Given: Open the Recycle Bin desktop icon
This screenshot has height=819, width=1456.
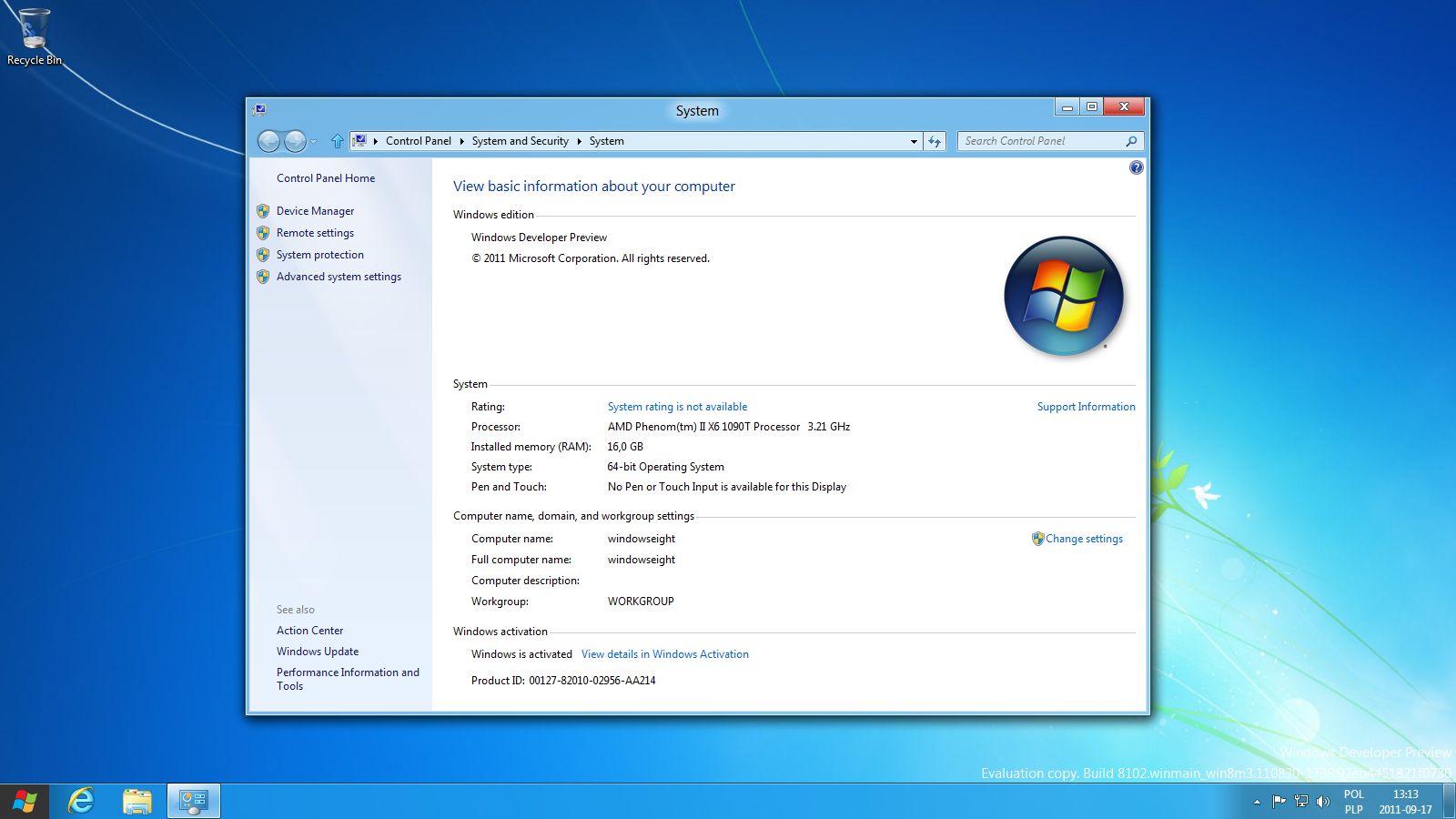Looking at the screenshot, I should pyautogui.click(x=34, y=36).
